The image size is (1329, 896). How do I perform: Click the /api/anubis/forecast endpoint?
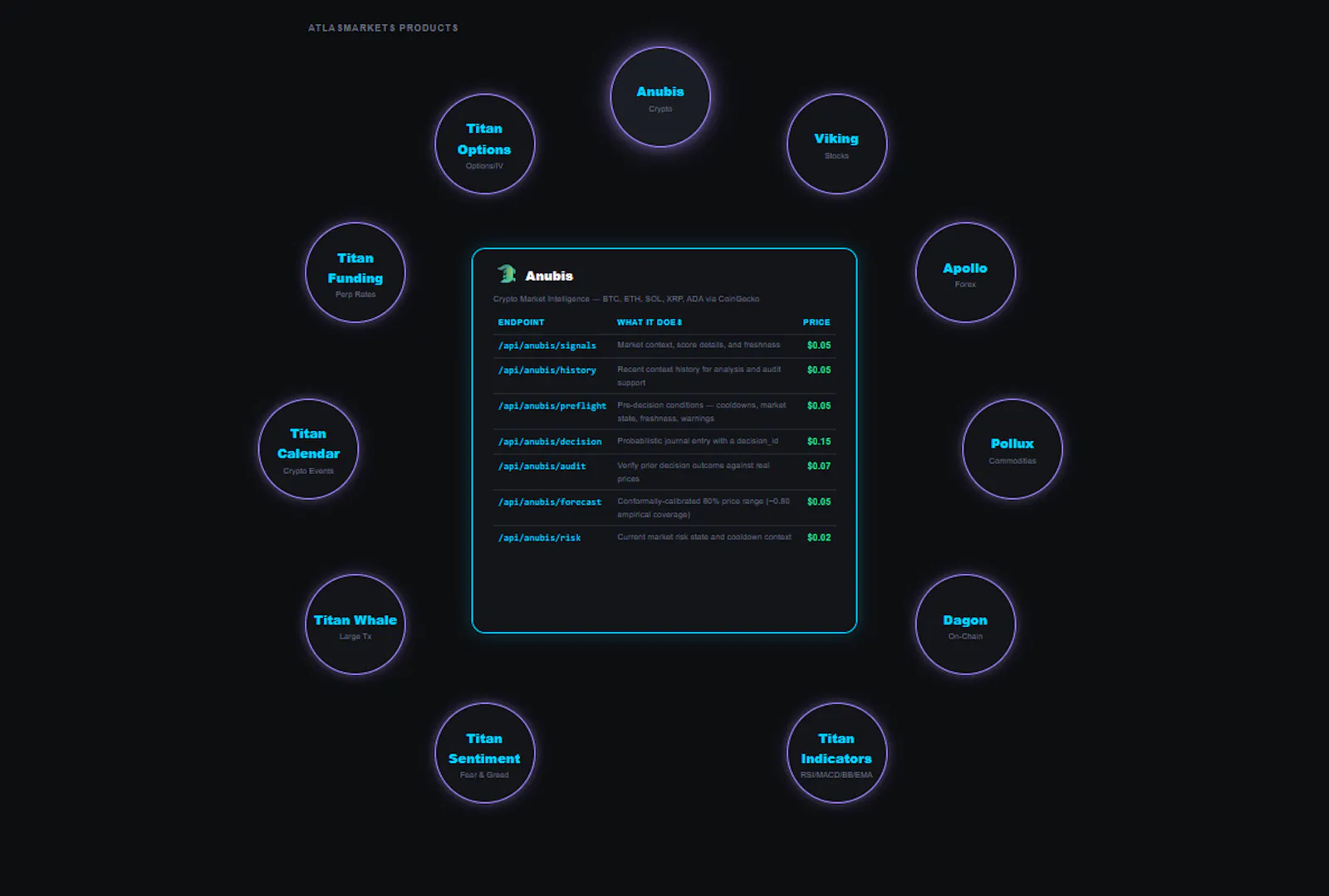tap(549, 502)
